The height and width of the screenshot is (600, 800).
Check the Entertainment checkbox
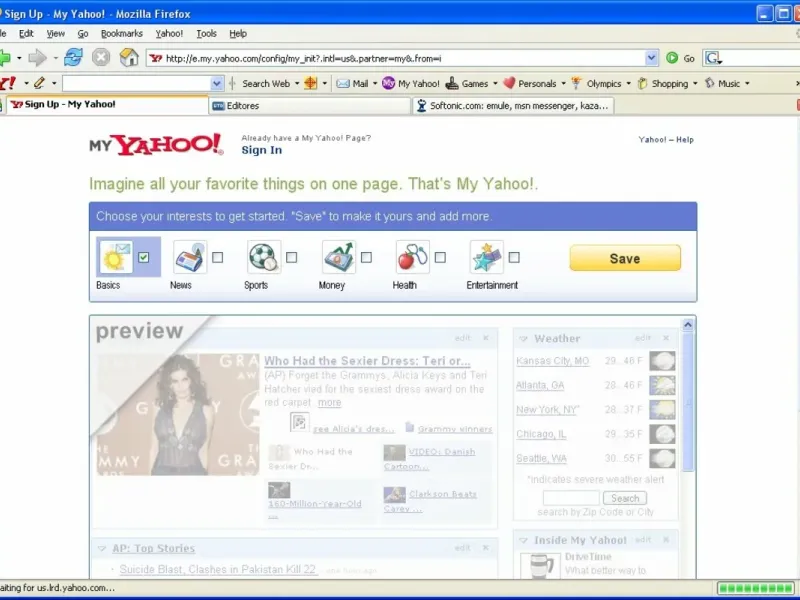514,257
